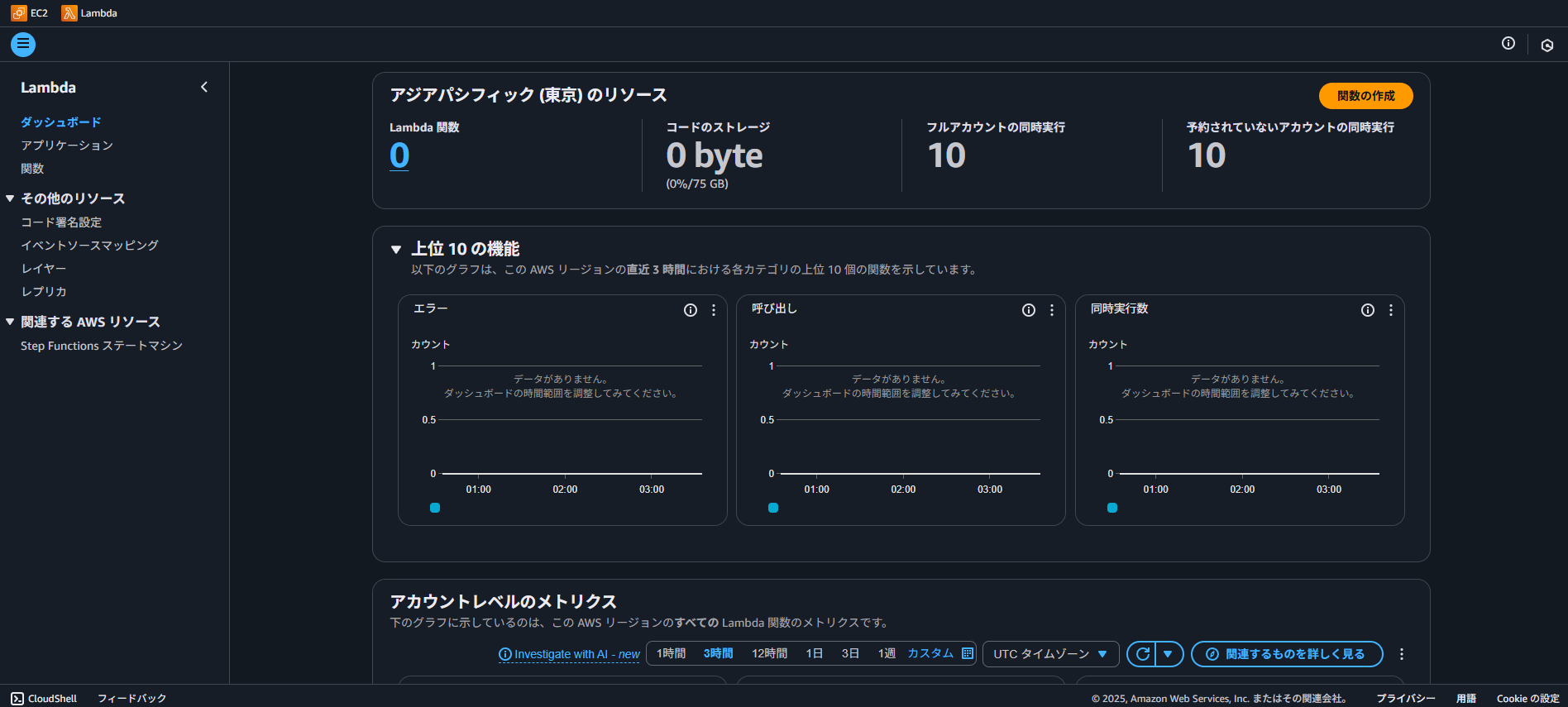The height and width of the screenshot is (707, 1568).
Task: Collapse 関連する AWS リソース sidebar group
Action: (x=10, y=322)
